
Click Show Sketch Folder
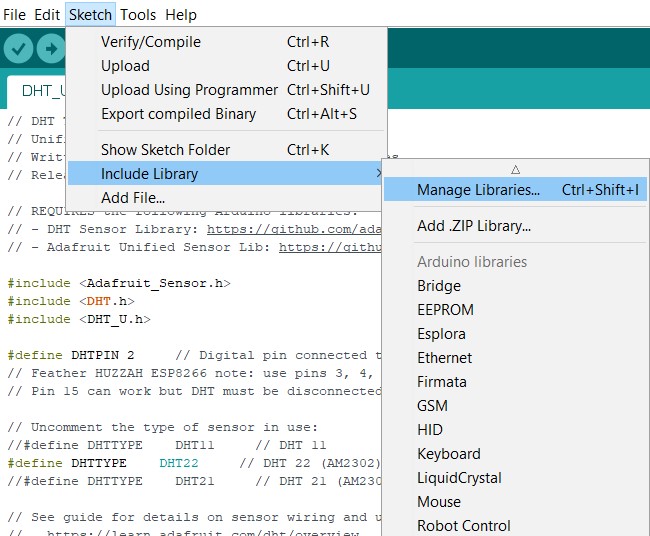165,150
